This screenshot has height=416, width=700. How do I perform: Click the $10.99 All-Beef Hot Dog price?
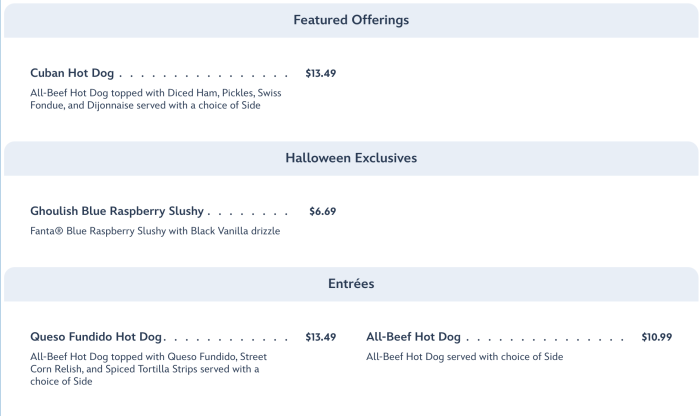pos(656,337)
